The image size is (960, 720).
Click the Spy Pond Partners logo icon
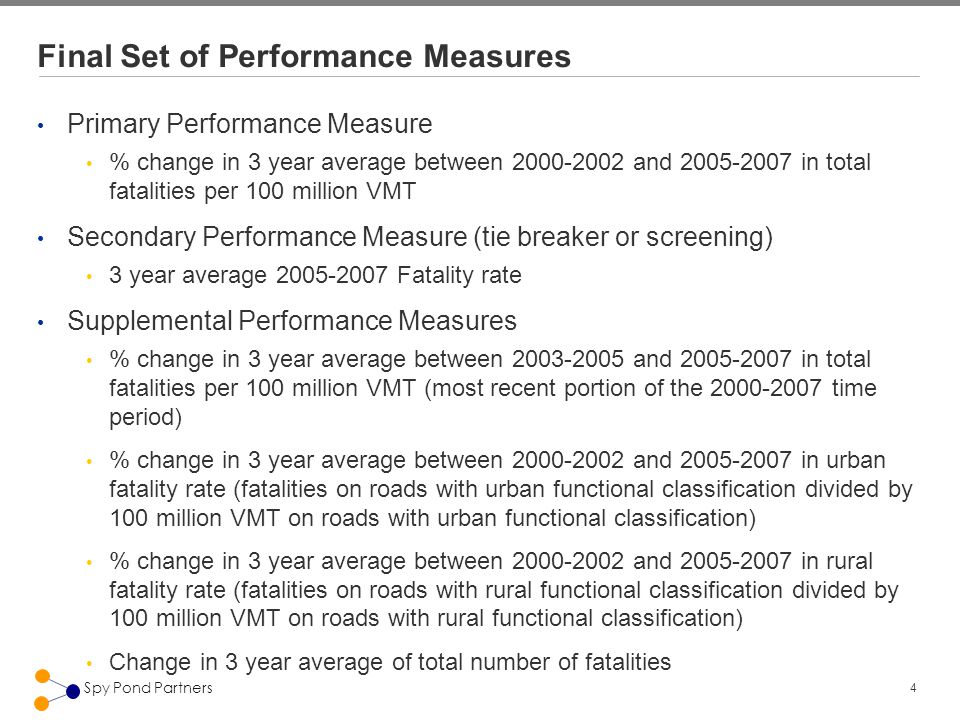tap(58, 690)
